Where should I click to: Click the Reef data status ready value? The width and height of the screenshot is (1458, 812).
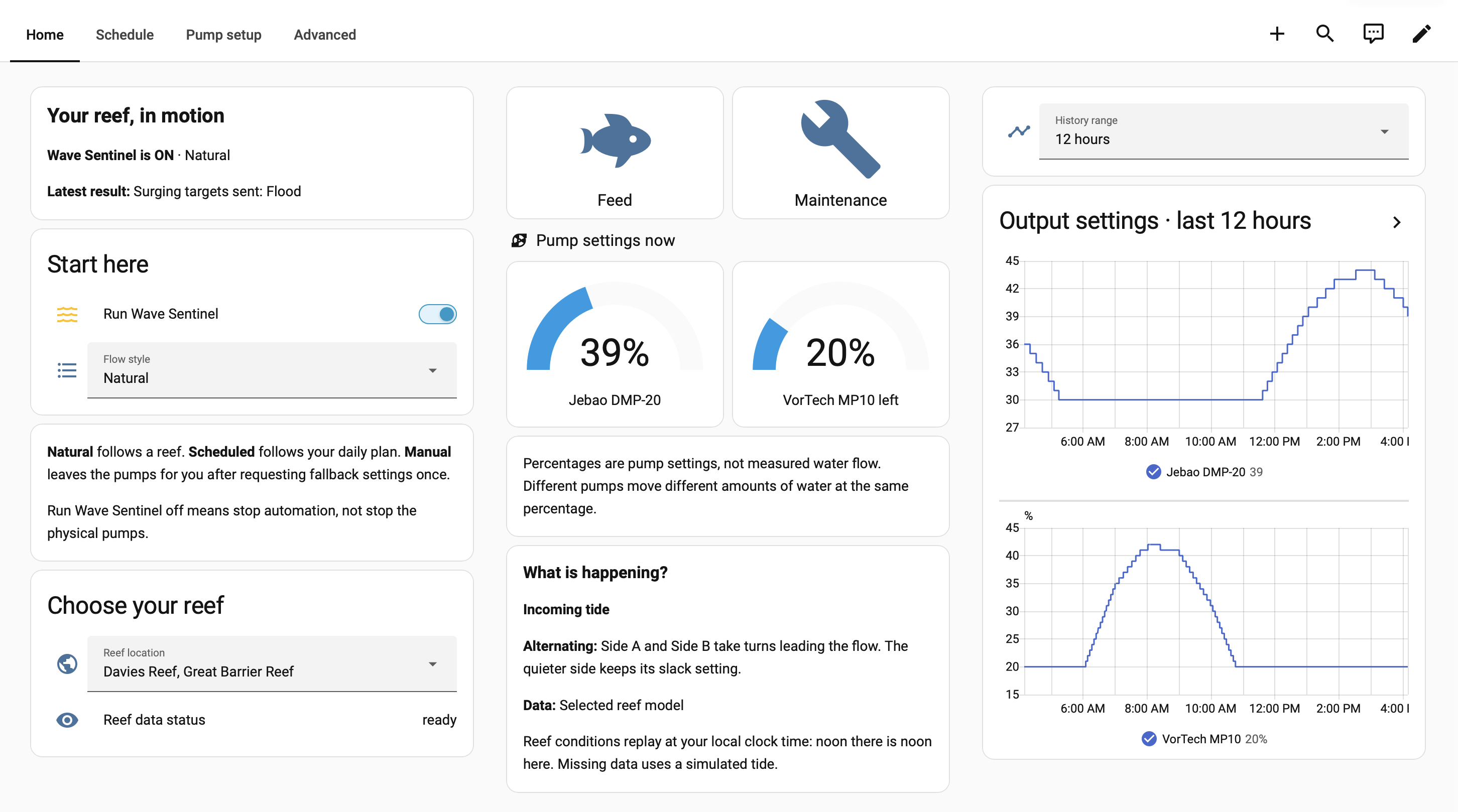pos(439,720)
